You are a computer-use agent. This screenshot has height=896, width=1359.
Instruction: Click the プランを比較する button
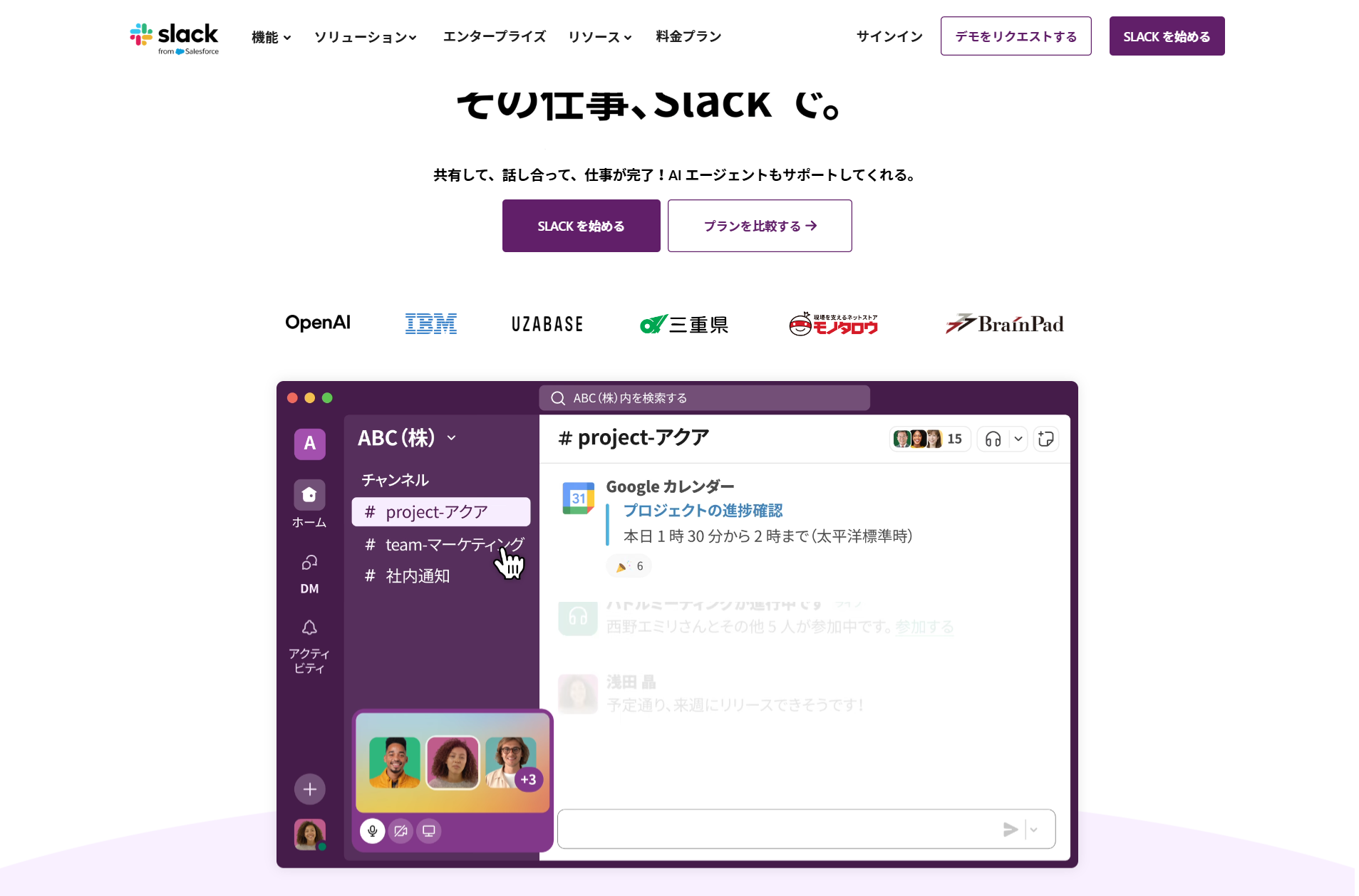click(x=760, y=226)
